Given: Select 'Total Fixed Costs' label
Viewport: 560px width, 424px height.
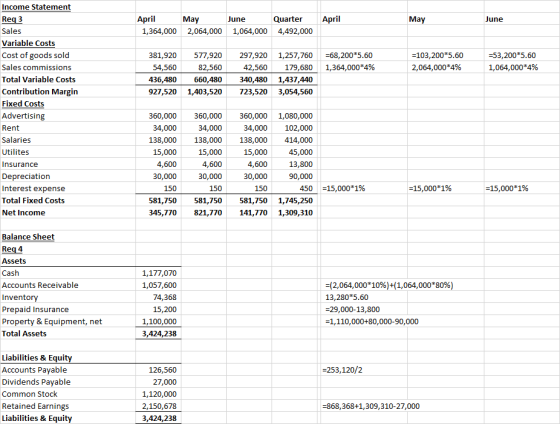Looking at the screenshot, I should click(33, 200).
